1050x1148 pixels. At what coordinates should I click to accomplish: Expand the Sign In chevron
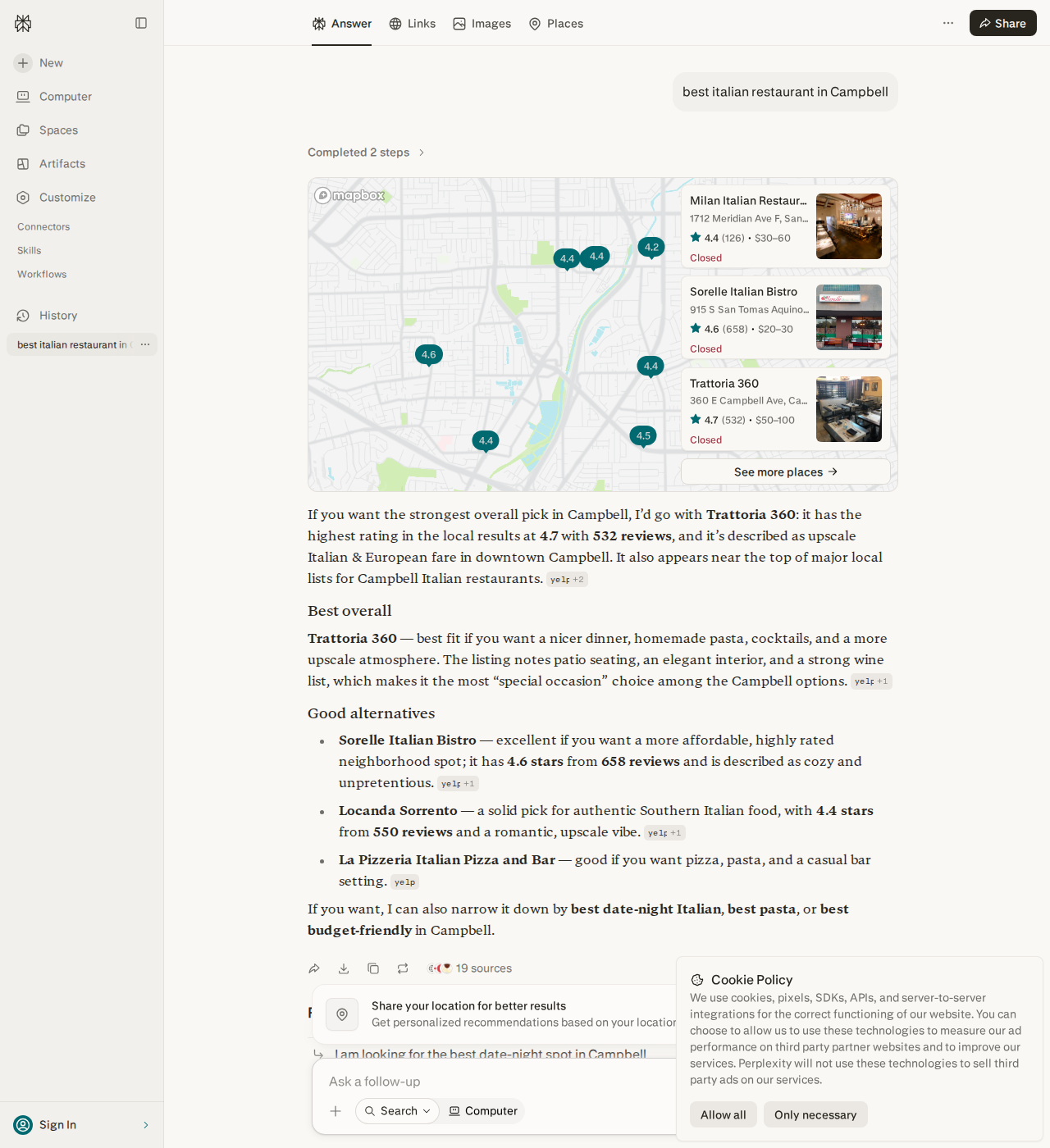146,1125
